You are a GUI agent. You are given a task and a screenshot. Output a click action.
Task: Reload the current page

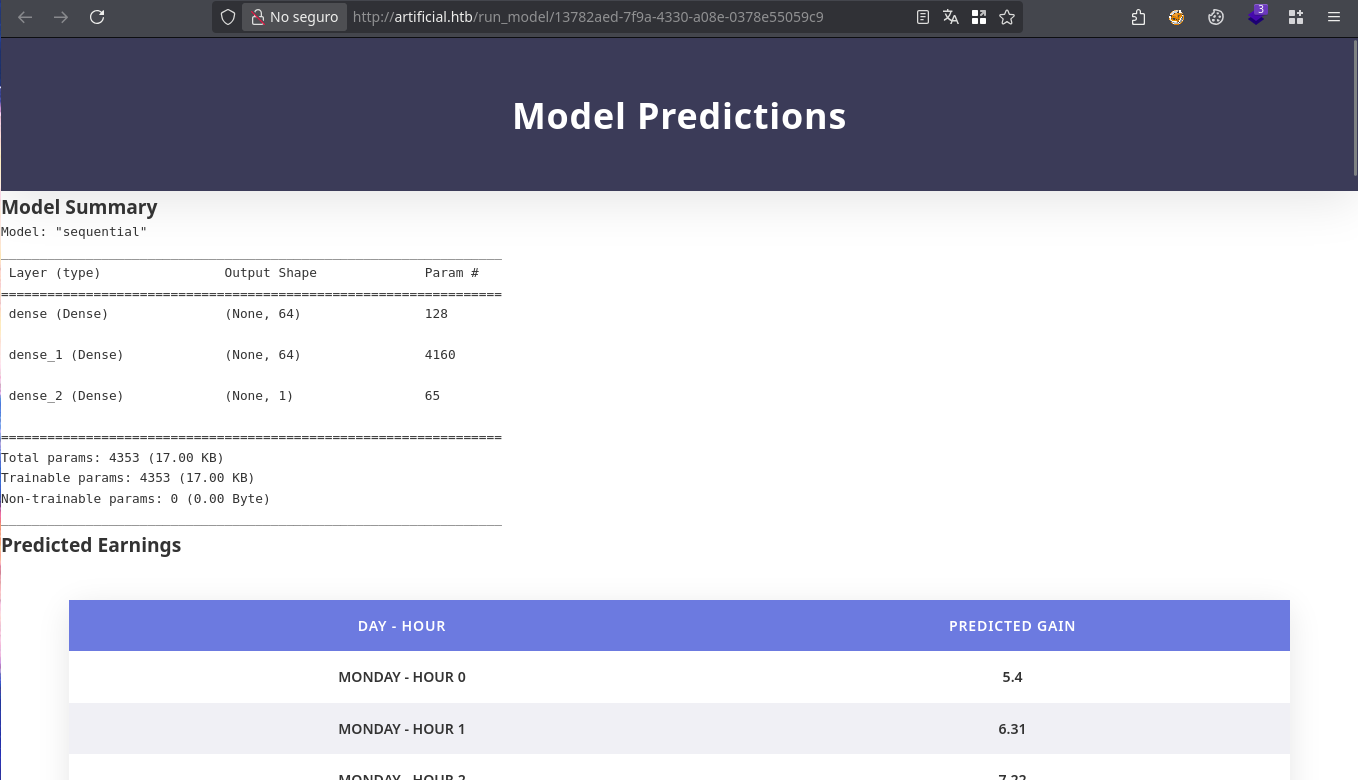tap(97, 17)
